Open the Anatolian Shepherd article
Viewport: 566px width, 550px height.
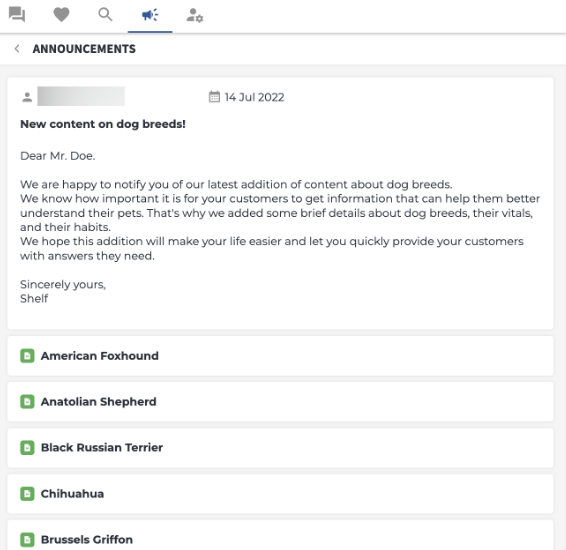point(280,402)
